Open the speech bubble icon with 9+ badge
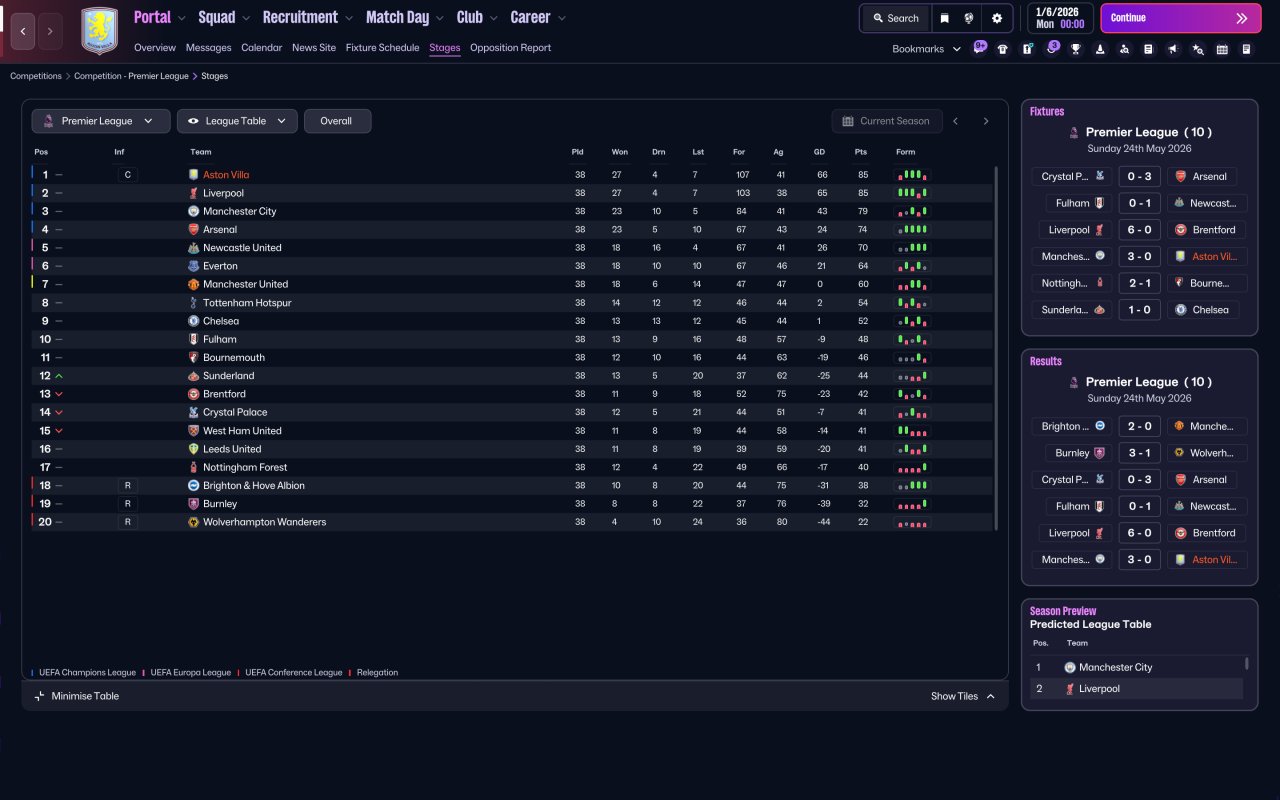This screenshot has width=1280, height=800. (979, 48)
